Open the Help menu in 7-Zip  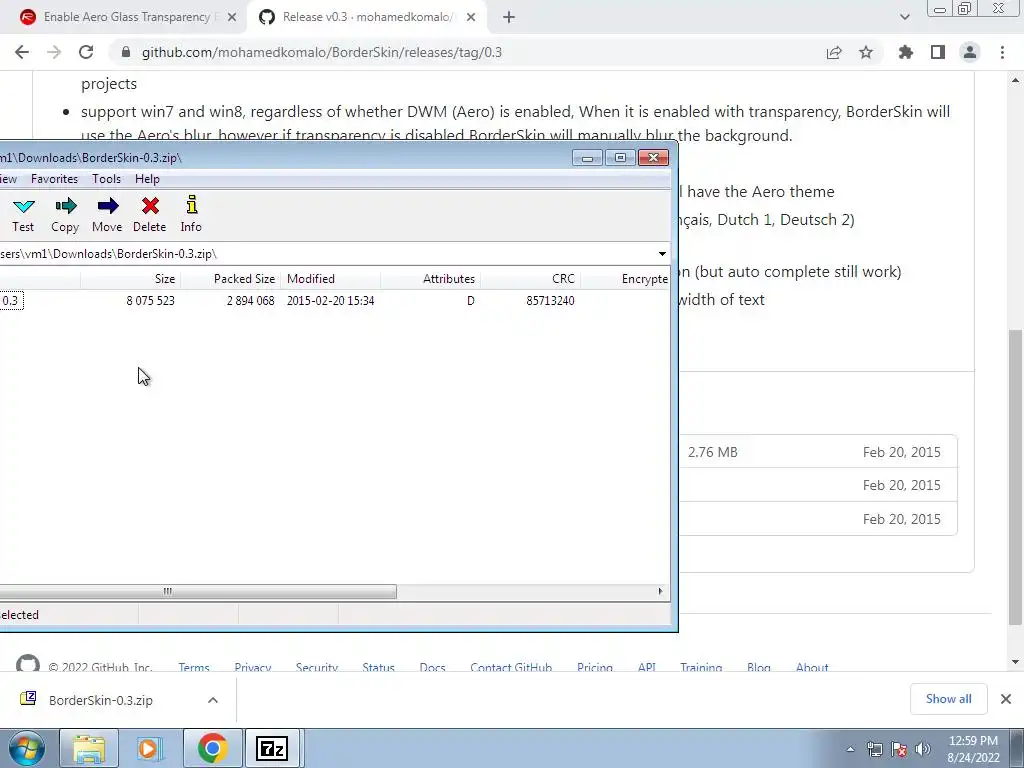147,179
